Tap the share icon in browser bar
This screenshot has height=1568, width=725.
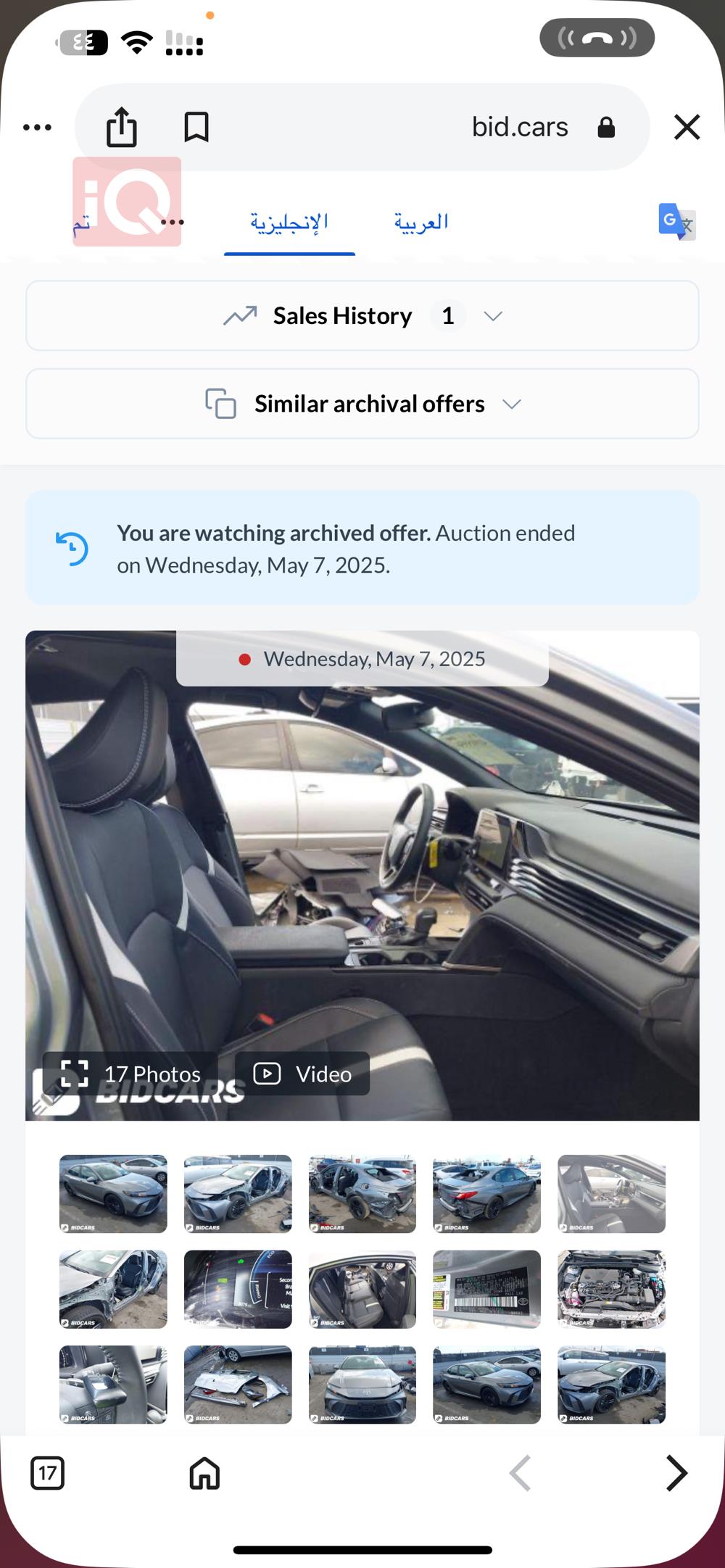122,127
